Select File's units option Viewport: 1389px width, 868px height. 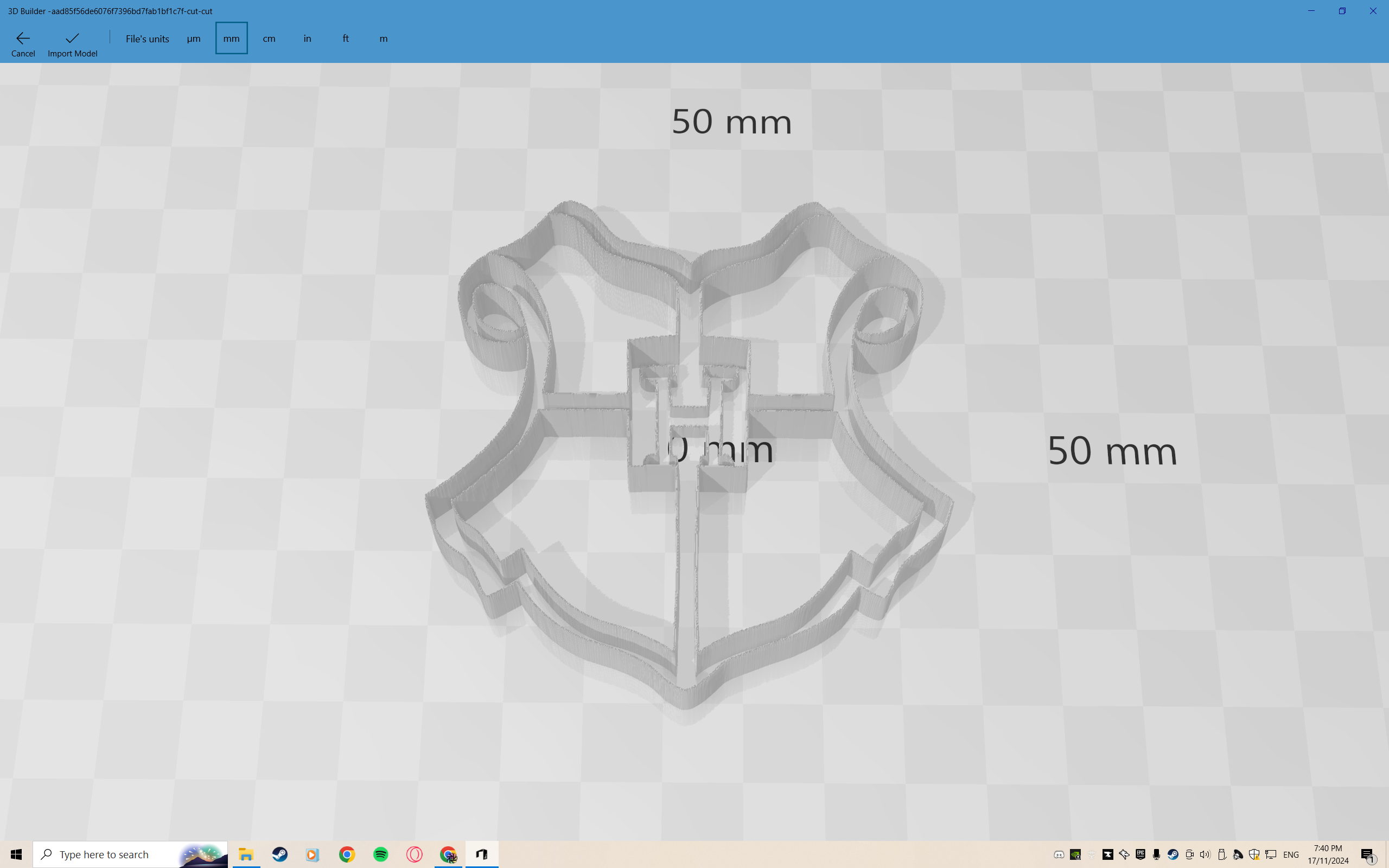[148, 39]
